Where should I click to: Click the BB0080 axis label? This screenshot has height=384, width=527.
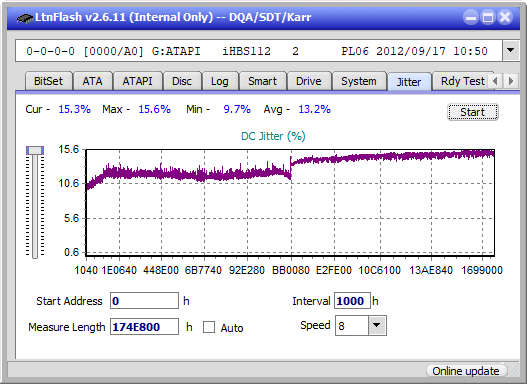click(x=291, y=270)
